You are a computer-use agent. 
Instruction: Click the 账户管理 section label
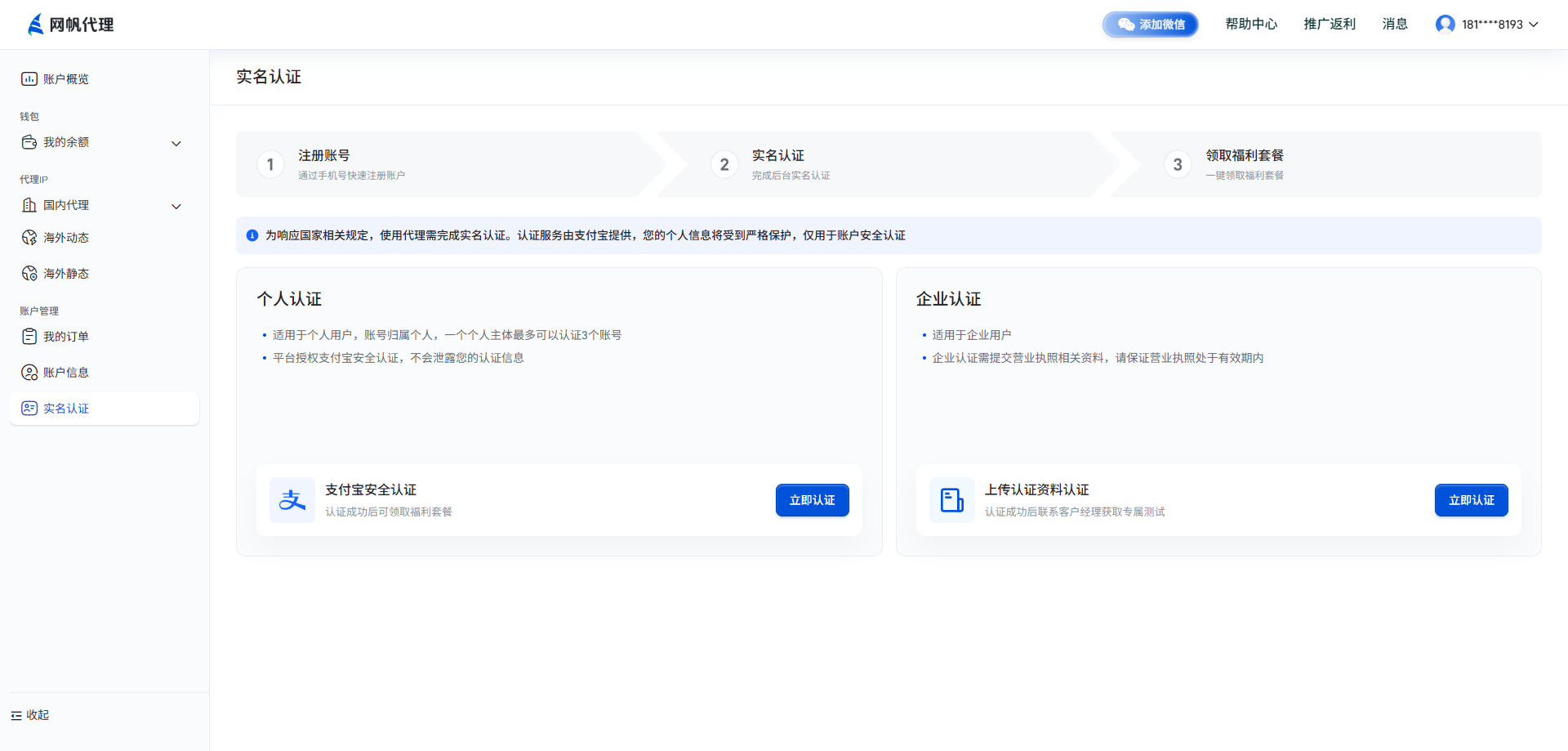tap(39, 311)
